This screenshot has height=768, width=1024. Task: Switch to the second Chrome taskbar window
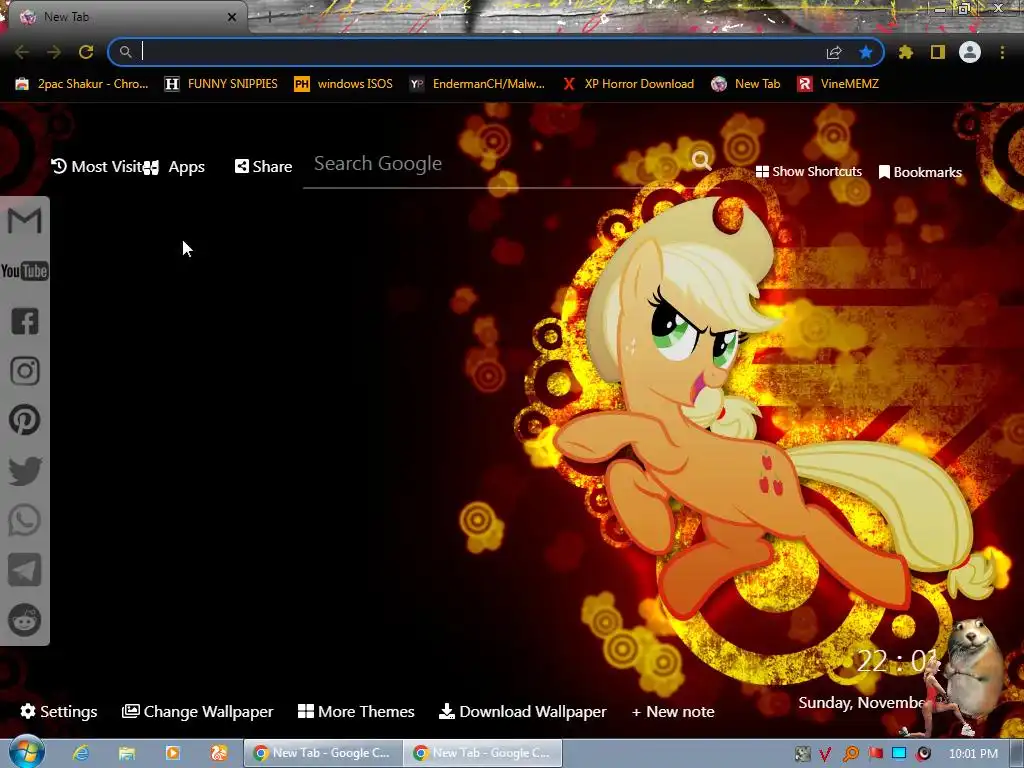pyautogui.click(x=483, y=753)
